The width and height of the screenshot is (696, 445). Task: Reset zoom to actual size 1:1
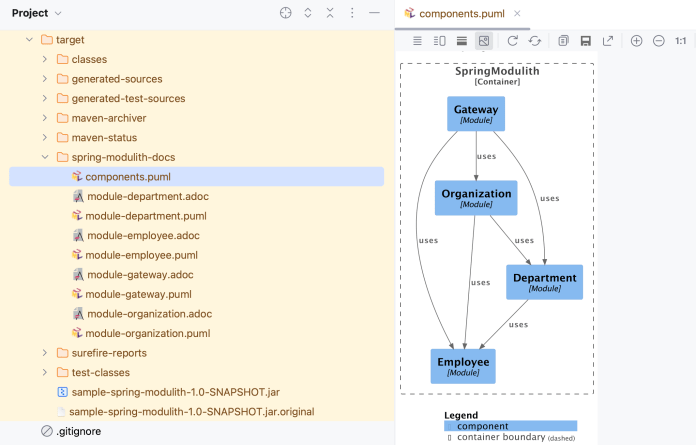pos(681,41)
